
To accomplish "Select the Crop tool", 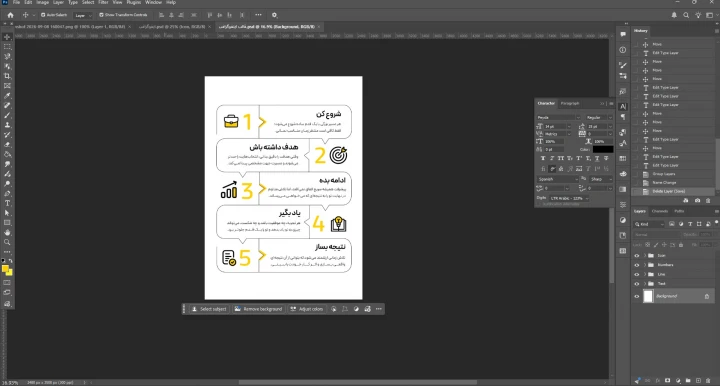I will (x=7, y=76).
